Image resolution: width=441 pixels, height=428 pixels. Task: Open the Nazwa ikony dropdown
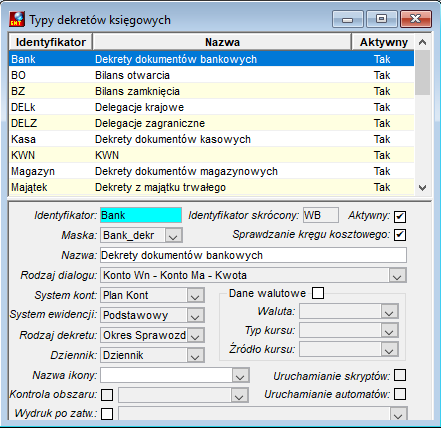coord(240,376)
